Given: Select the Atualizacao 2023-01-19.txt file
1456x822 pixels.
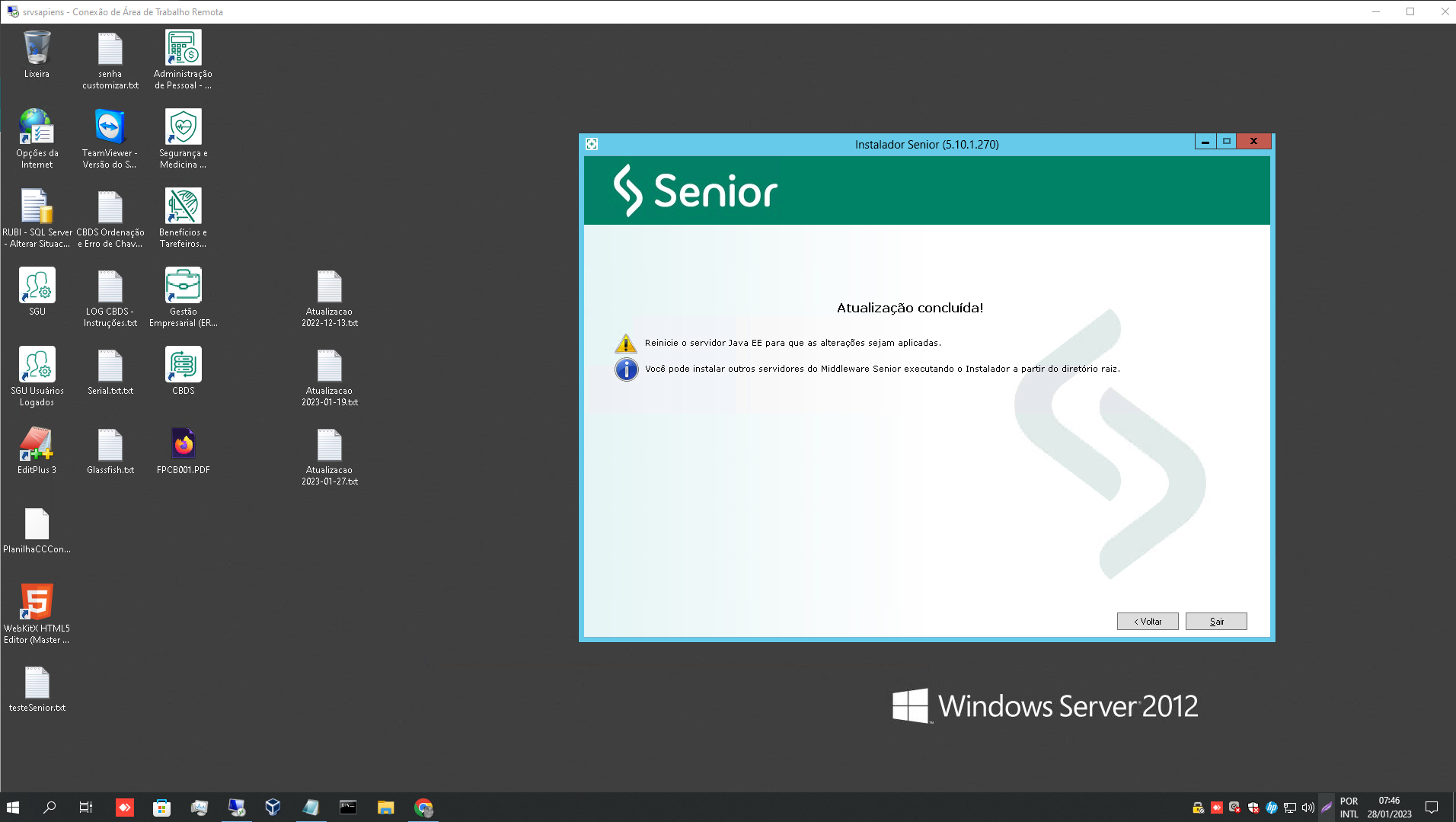Looking at the screenshot, I should tap(330, 377).
